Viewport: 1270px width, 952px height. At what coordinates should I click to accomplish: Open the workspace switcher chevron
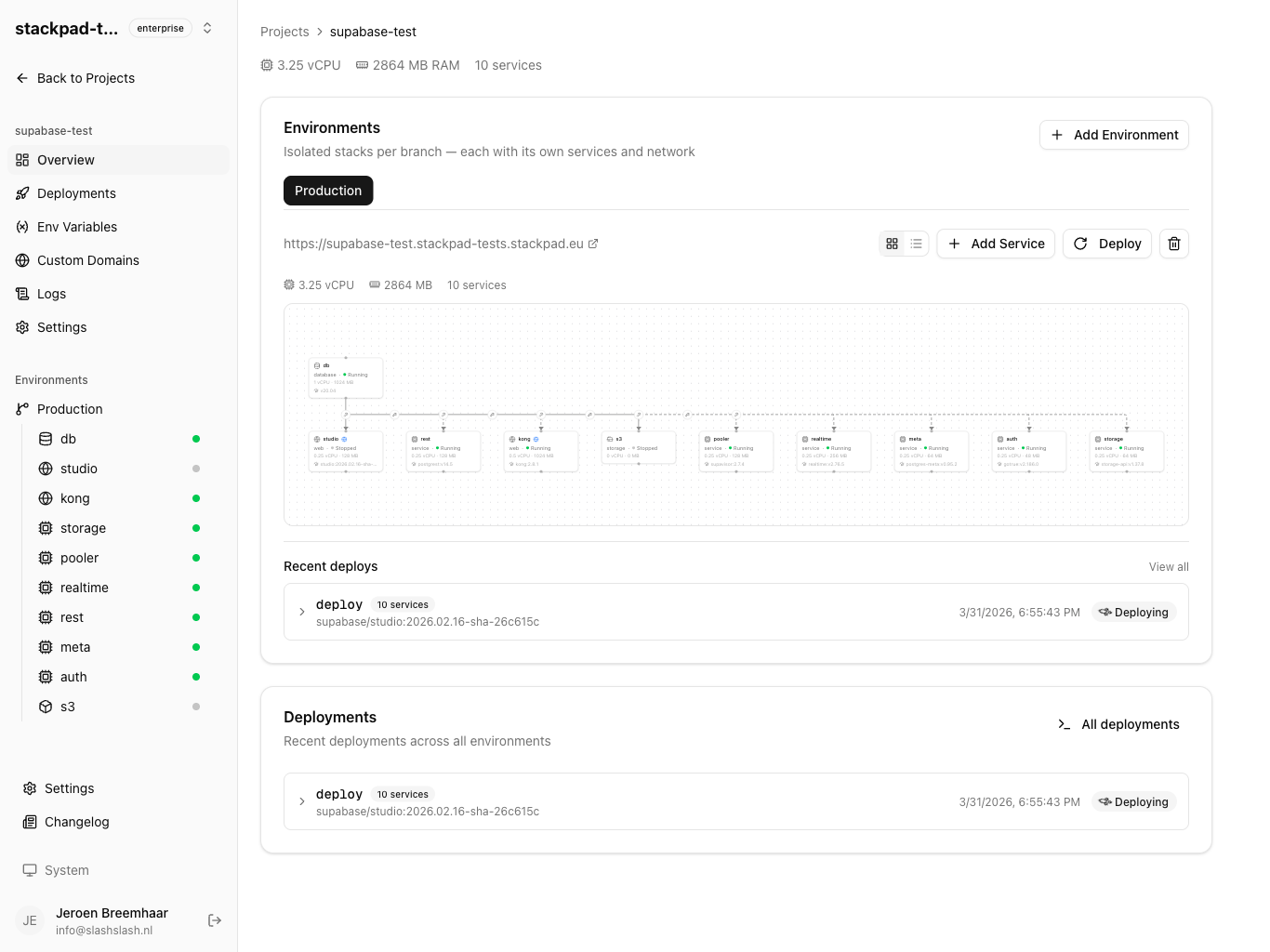click(206, 28)
